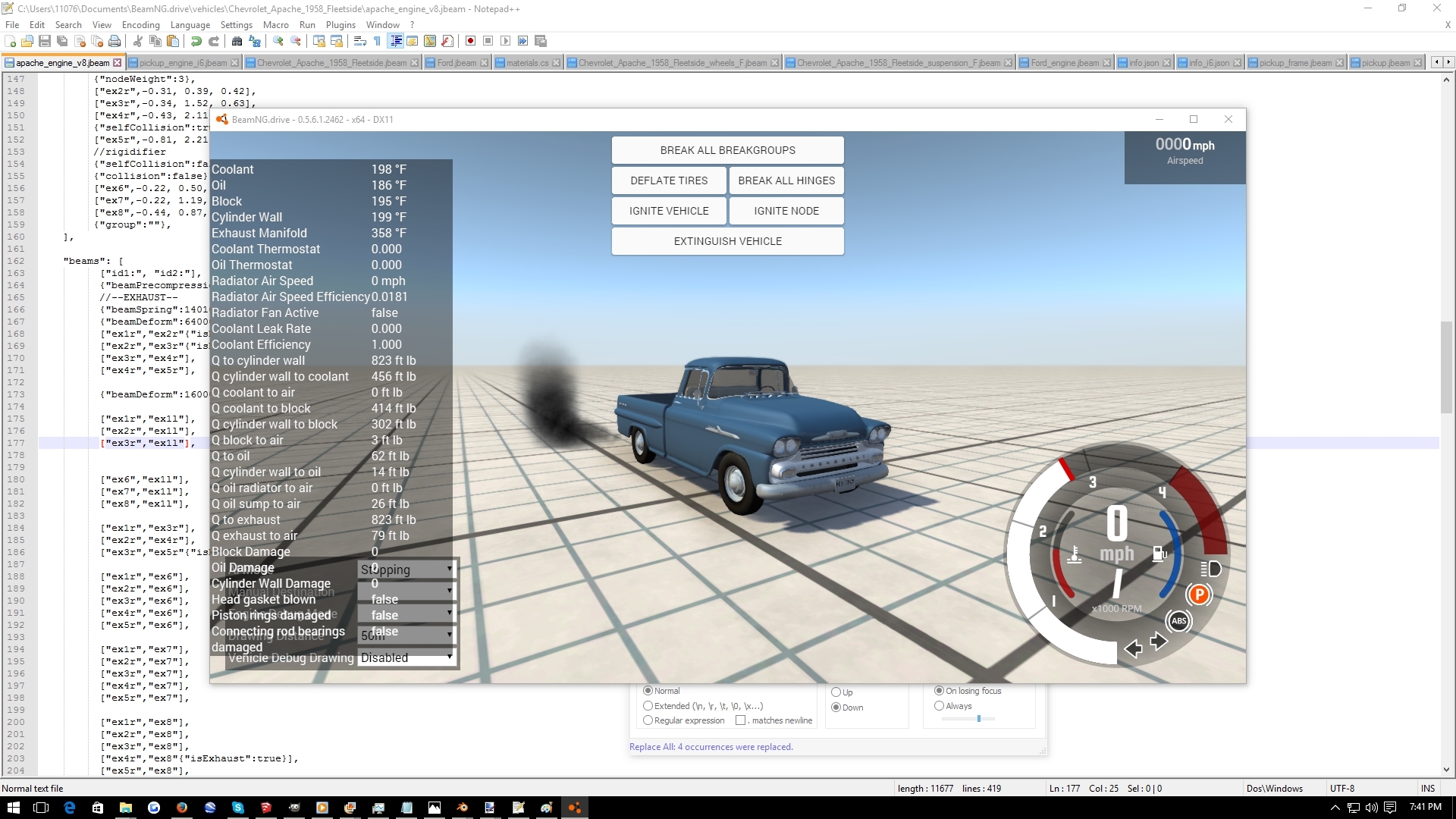The height and width of the screenshot is (819, 1456).
Task: Click the IGNITE VEHICLE button
Action: (x=669, y=211)
